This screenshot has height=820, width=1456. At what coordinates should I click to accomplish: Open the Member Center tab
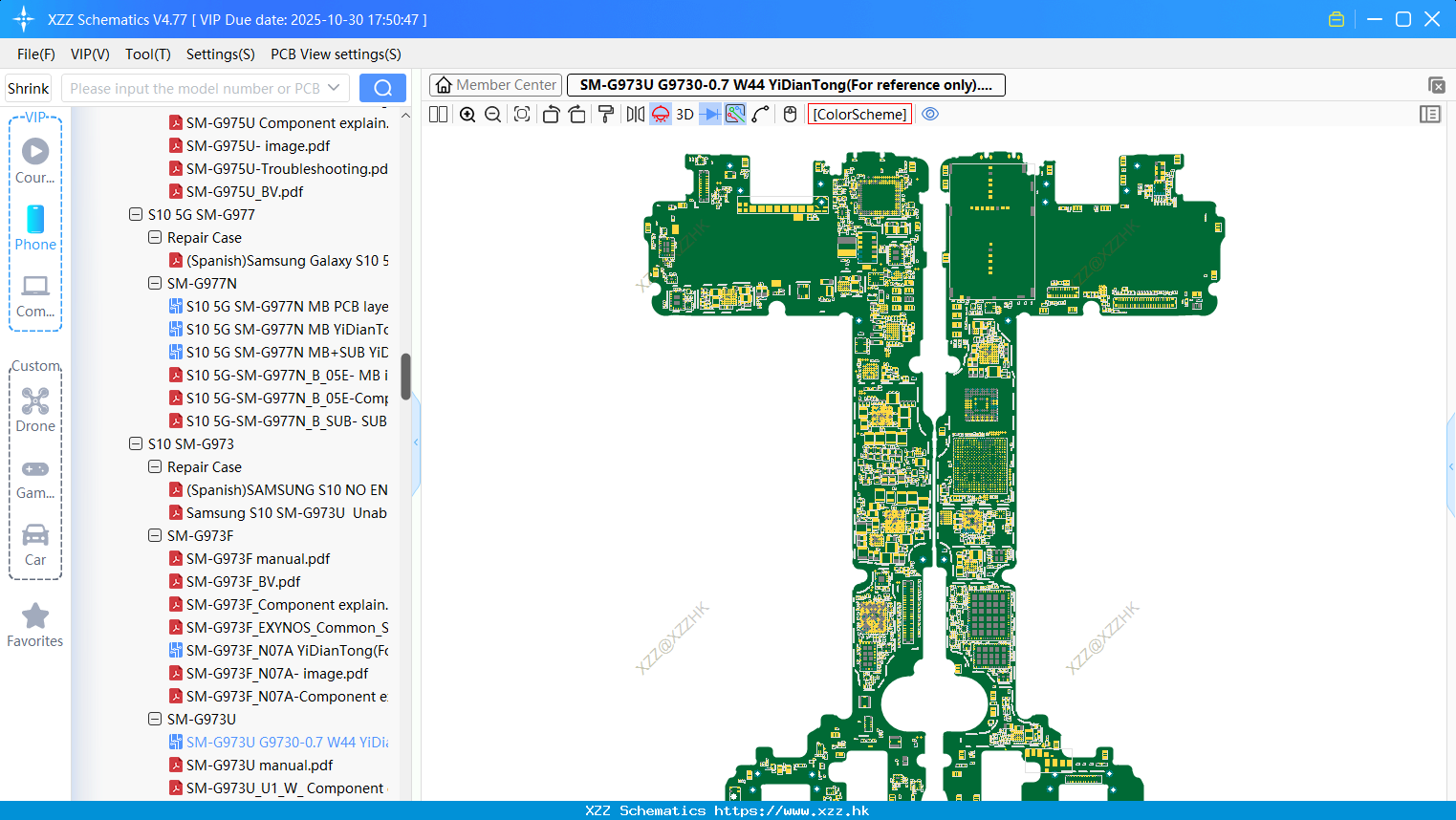[x=496, y=85]
